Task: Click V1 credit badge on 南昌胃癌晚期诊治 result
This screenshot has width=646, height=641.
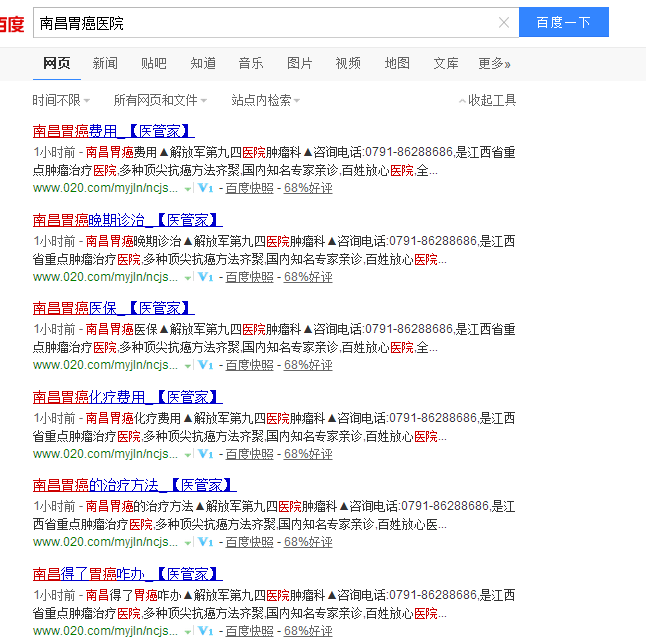Action: [205, 277]
